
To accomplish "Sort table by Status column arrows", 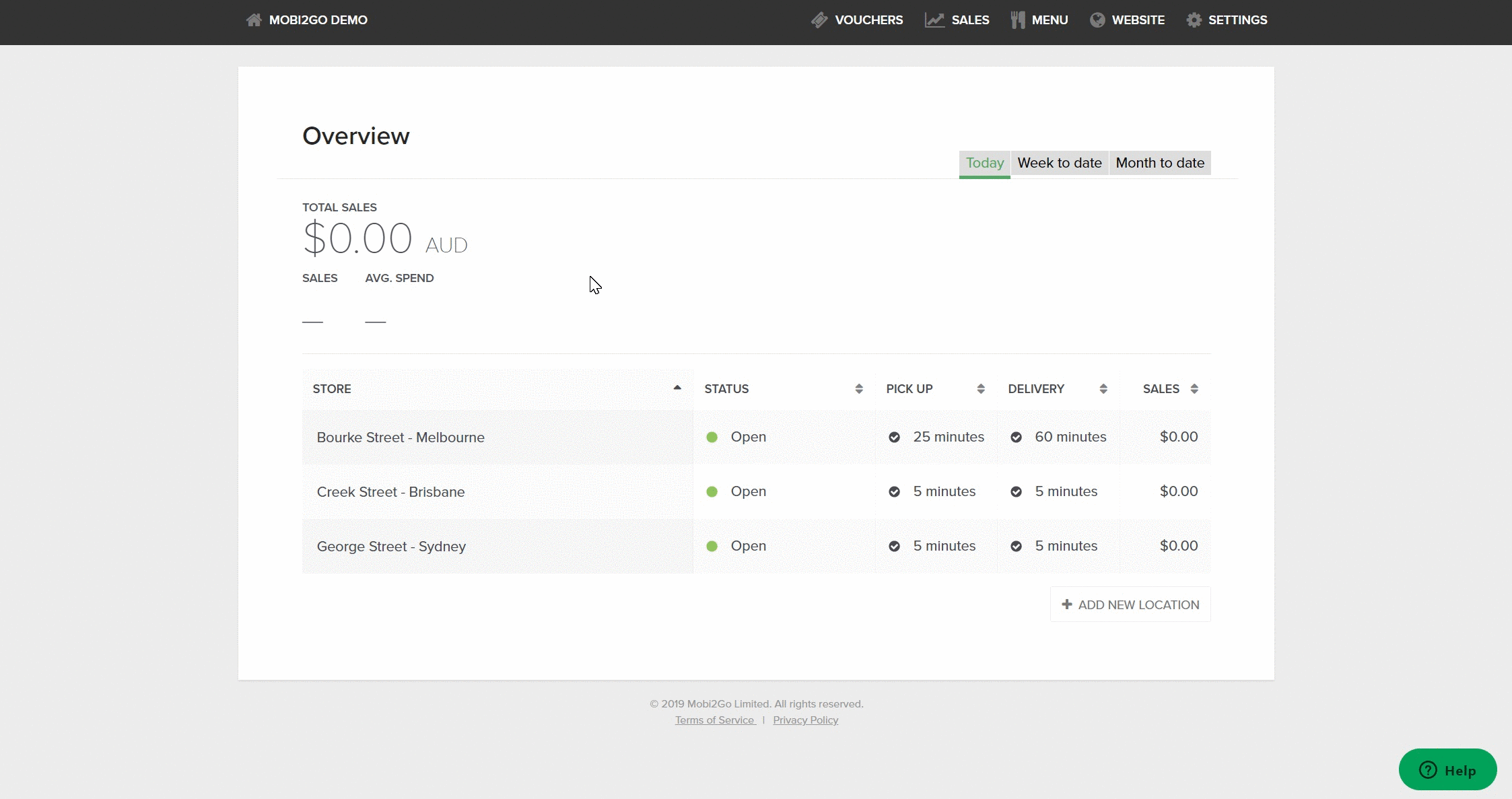I will coord(859,389).
